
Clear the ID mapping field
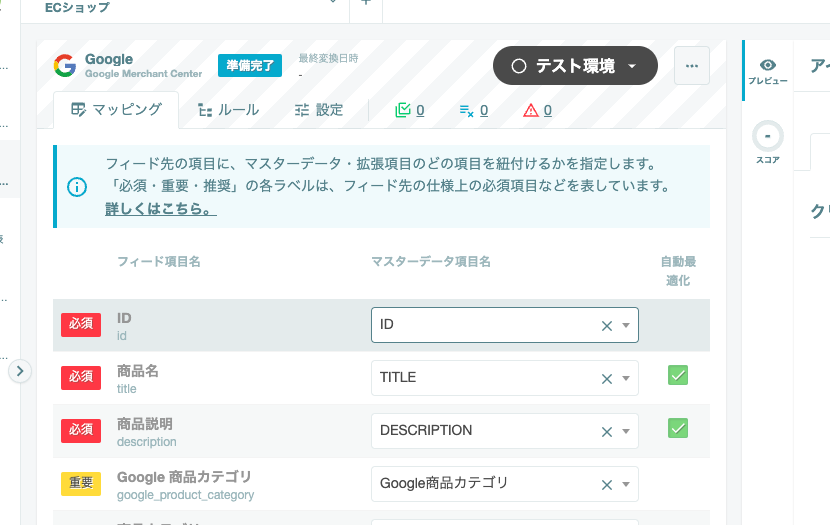(x=607, y=326)
